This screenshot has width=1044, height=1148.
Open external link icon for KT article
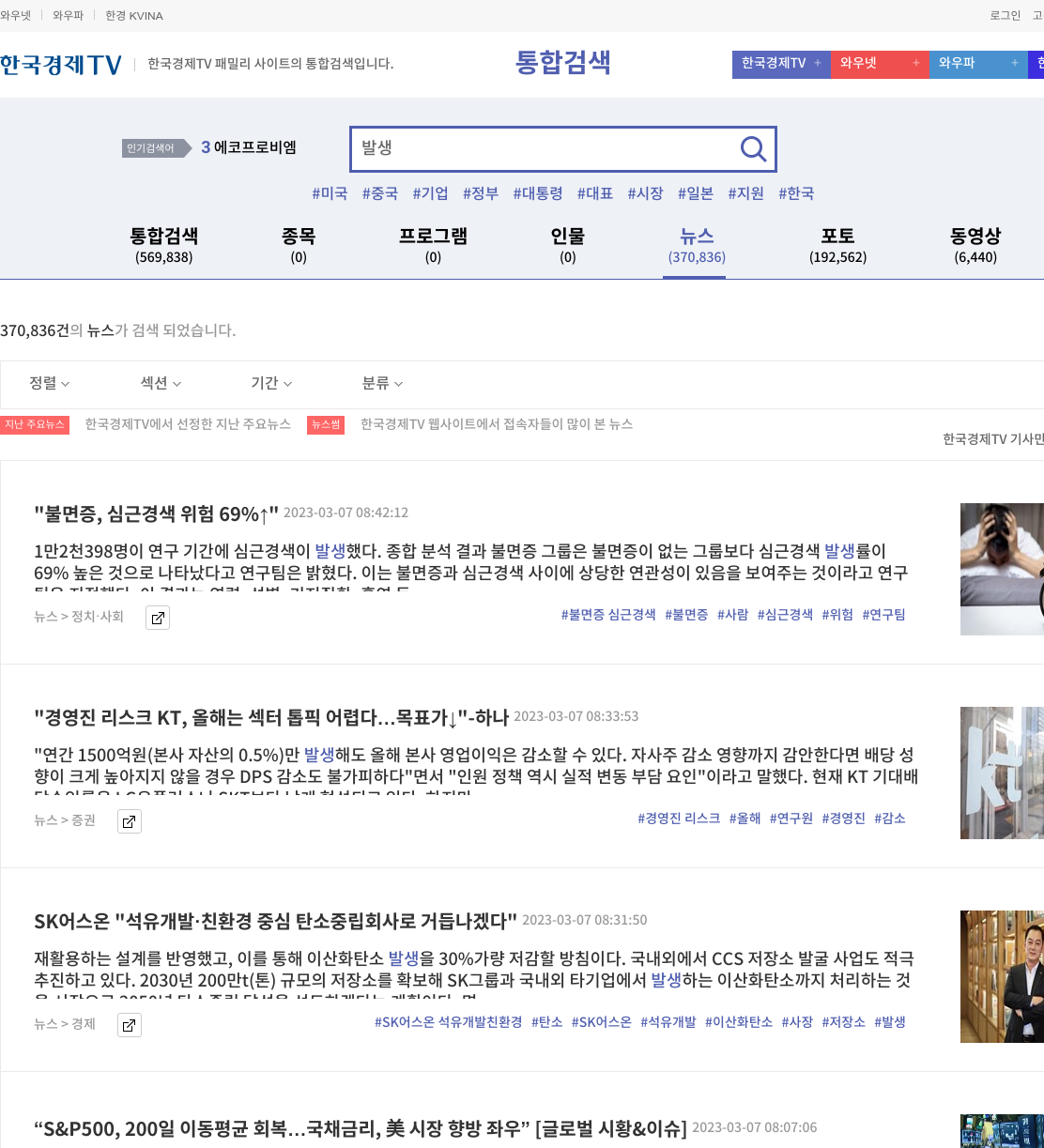point(130,821)
